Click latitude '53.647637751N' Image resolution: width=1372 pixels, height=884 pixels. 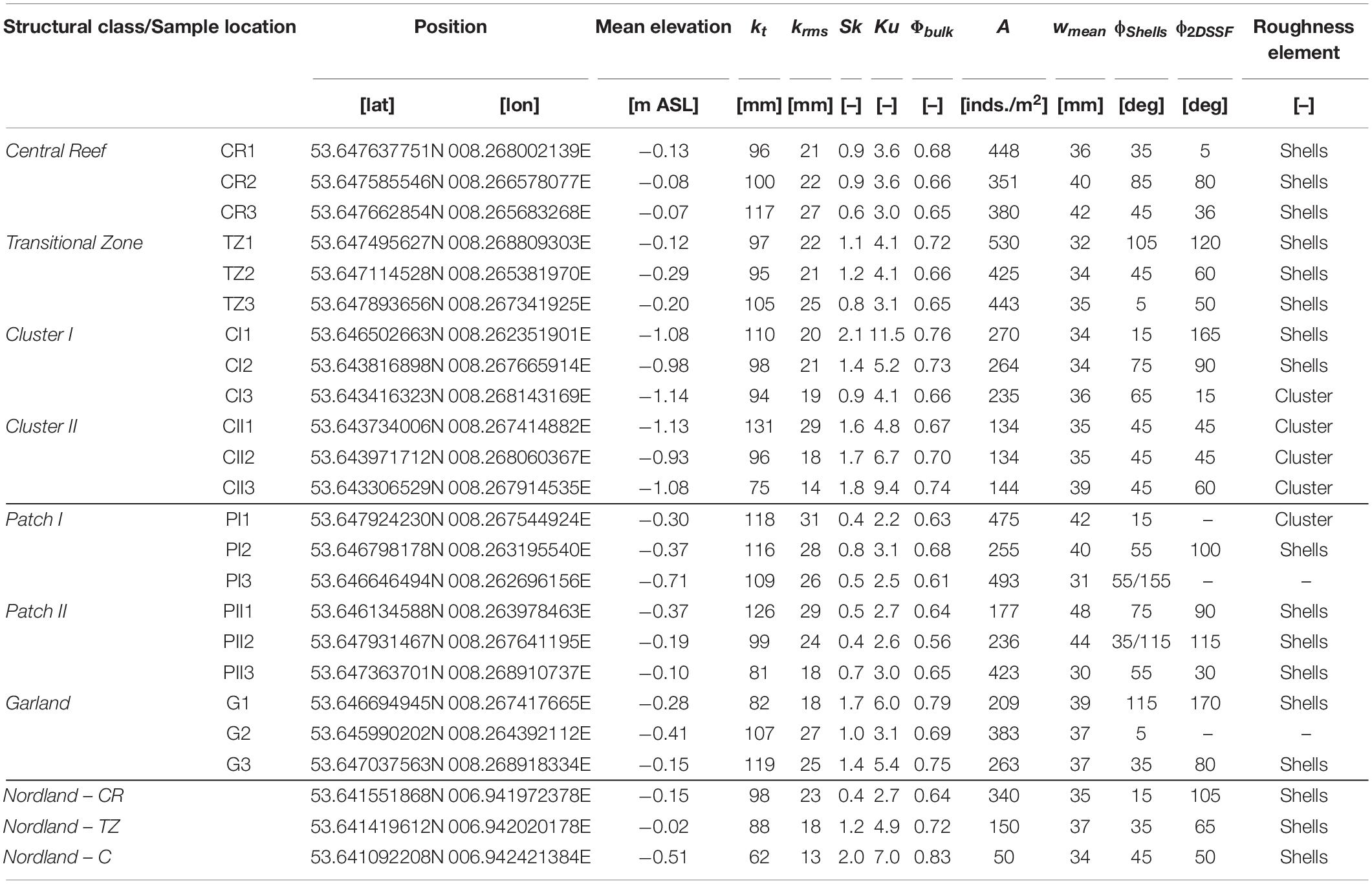tap(377, 151)
